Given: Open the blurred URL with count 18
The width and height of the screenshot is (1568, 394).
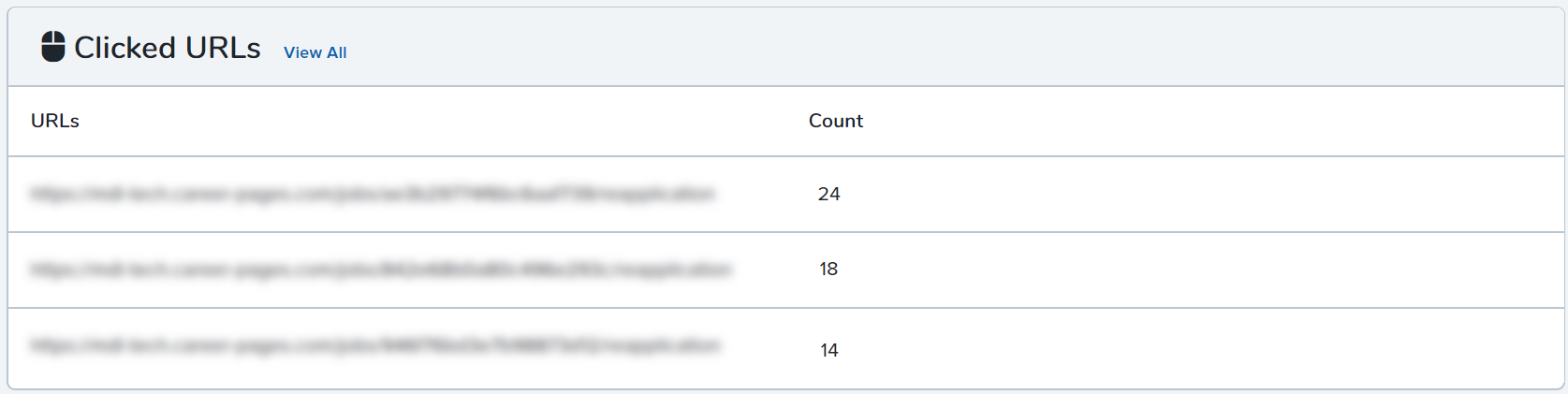Looking at the screenshot, I should pyautogui.click(x=381, y=270).
